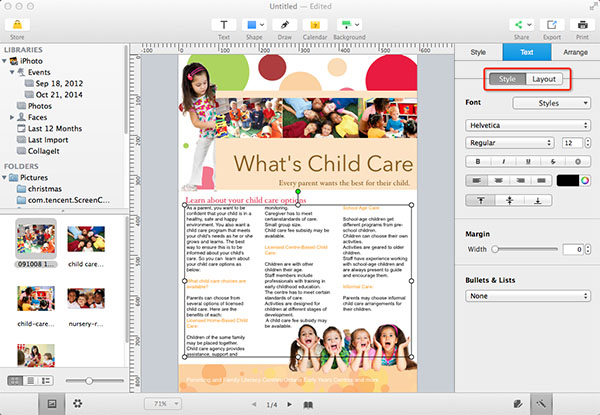Click the Layout segment button
The width and height of the screenshot is (600, 415).
pos(545,79)
